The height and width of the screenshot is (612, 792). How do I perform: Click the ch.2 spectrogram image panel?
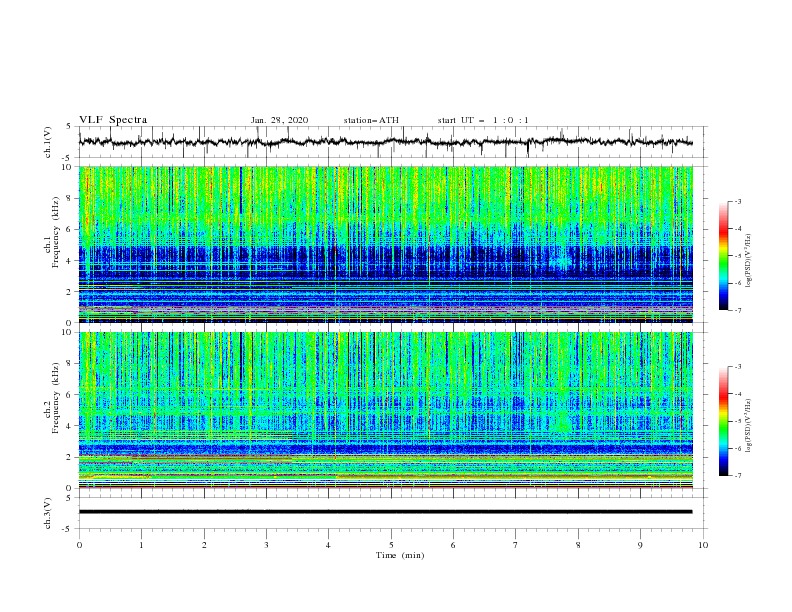click(x=385, y=410)
